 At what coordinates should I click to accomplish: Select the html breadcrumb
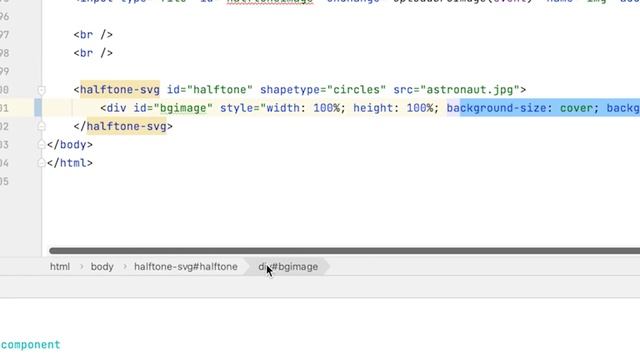60,267
